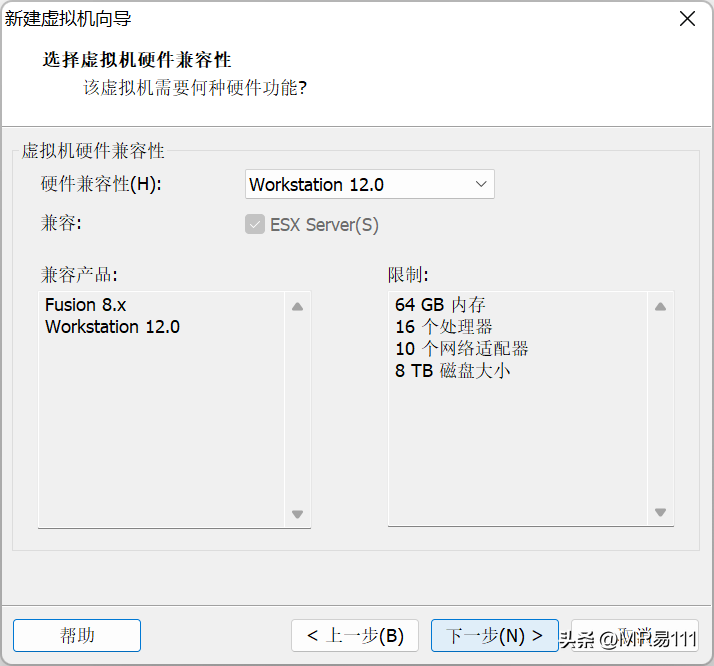Close the 新建虚拟机向导 dialog
Screen dimensions: 714x666
pos(687,19)
